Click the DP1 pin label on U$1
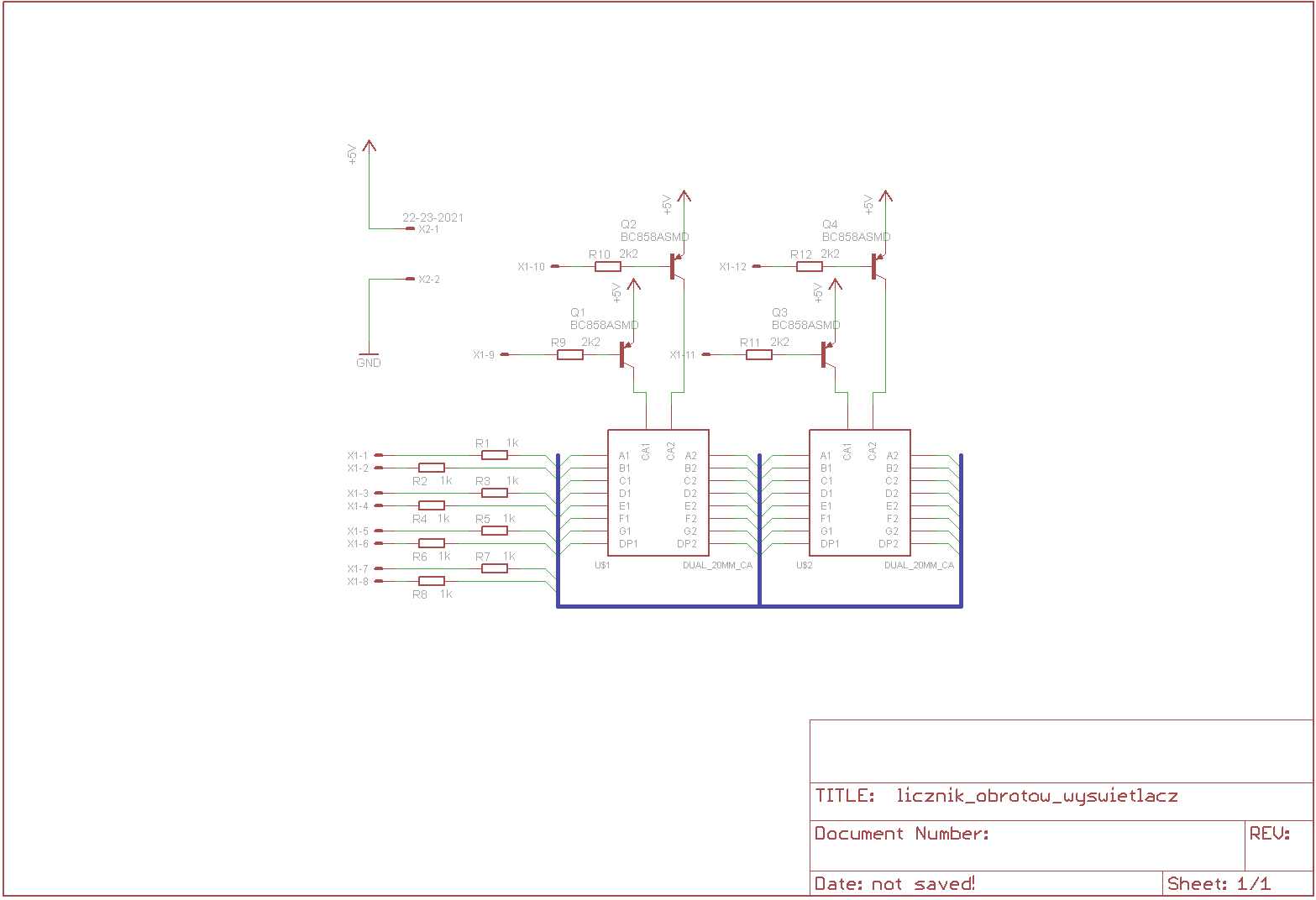 (x=629, y=544)
